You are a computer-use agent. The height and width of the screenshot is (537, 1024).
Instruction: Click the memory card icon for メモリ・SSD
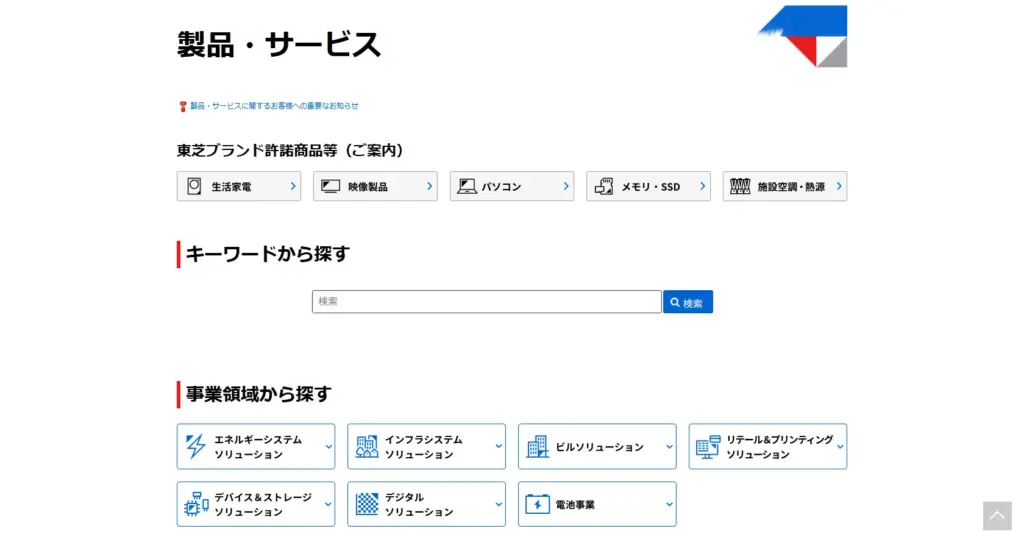tap(604, 186)
